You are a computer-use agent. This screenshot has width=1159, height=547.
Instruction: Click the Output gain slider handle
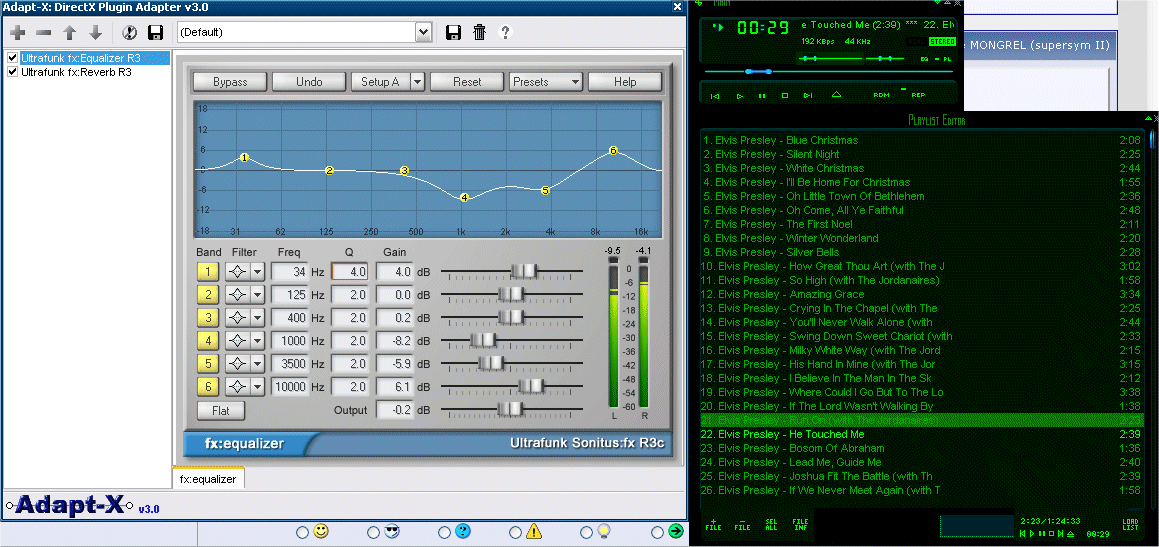(510, 409)
